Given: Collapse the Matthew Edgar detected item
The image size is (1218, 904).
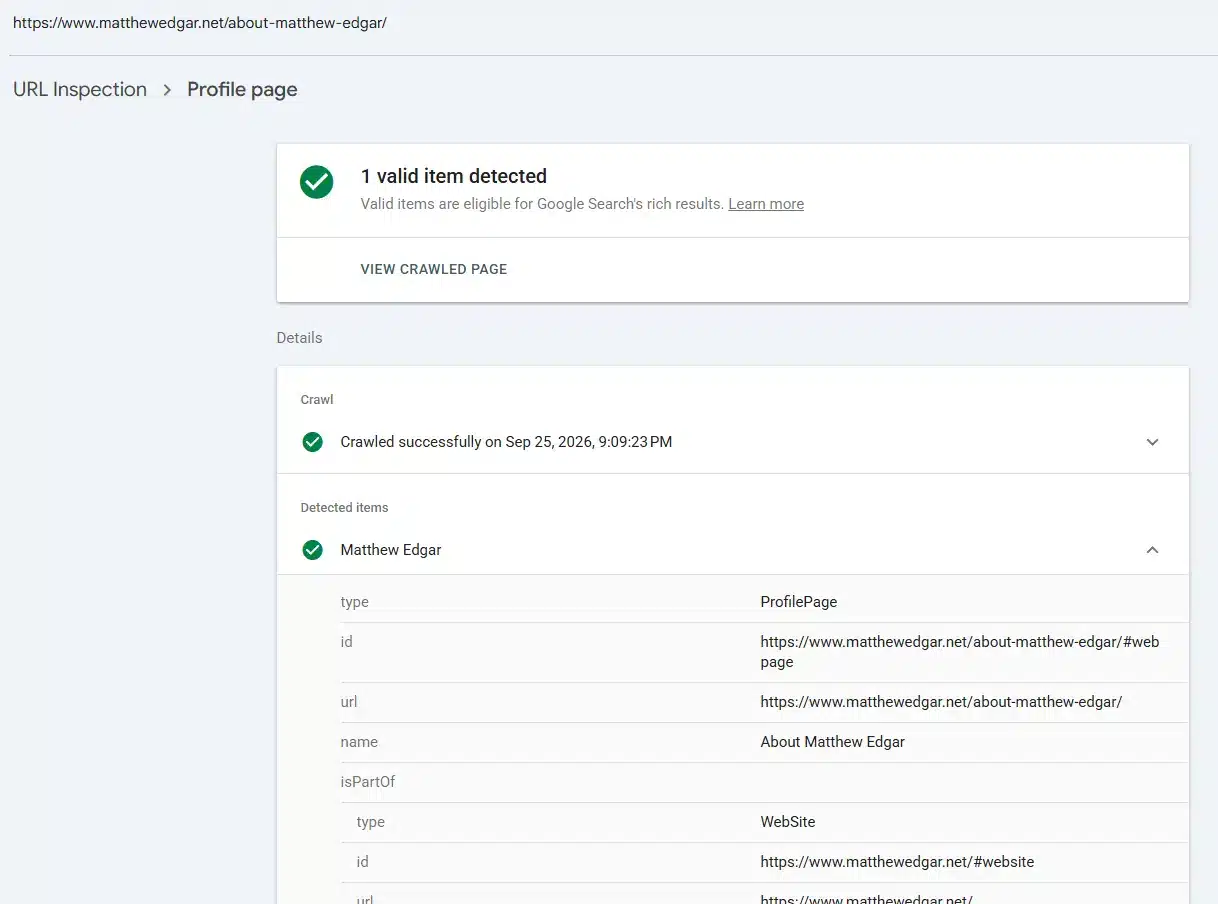Looking at the screenshot, I should 1152,550.
